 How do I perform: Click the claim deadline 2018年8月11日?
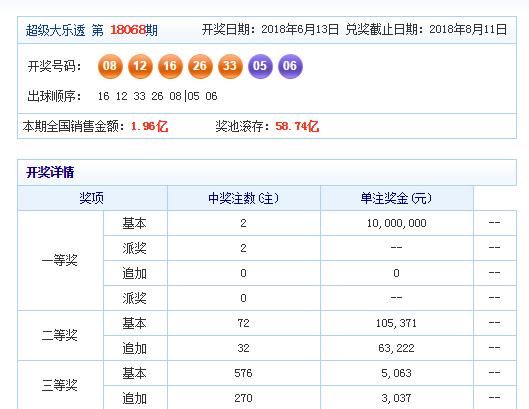pyautogui.click(x=468, y=30)
